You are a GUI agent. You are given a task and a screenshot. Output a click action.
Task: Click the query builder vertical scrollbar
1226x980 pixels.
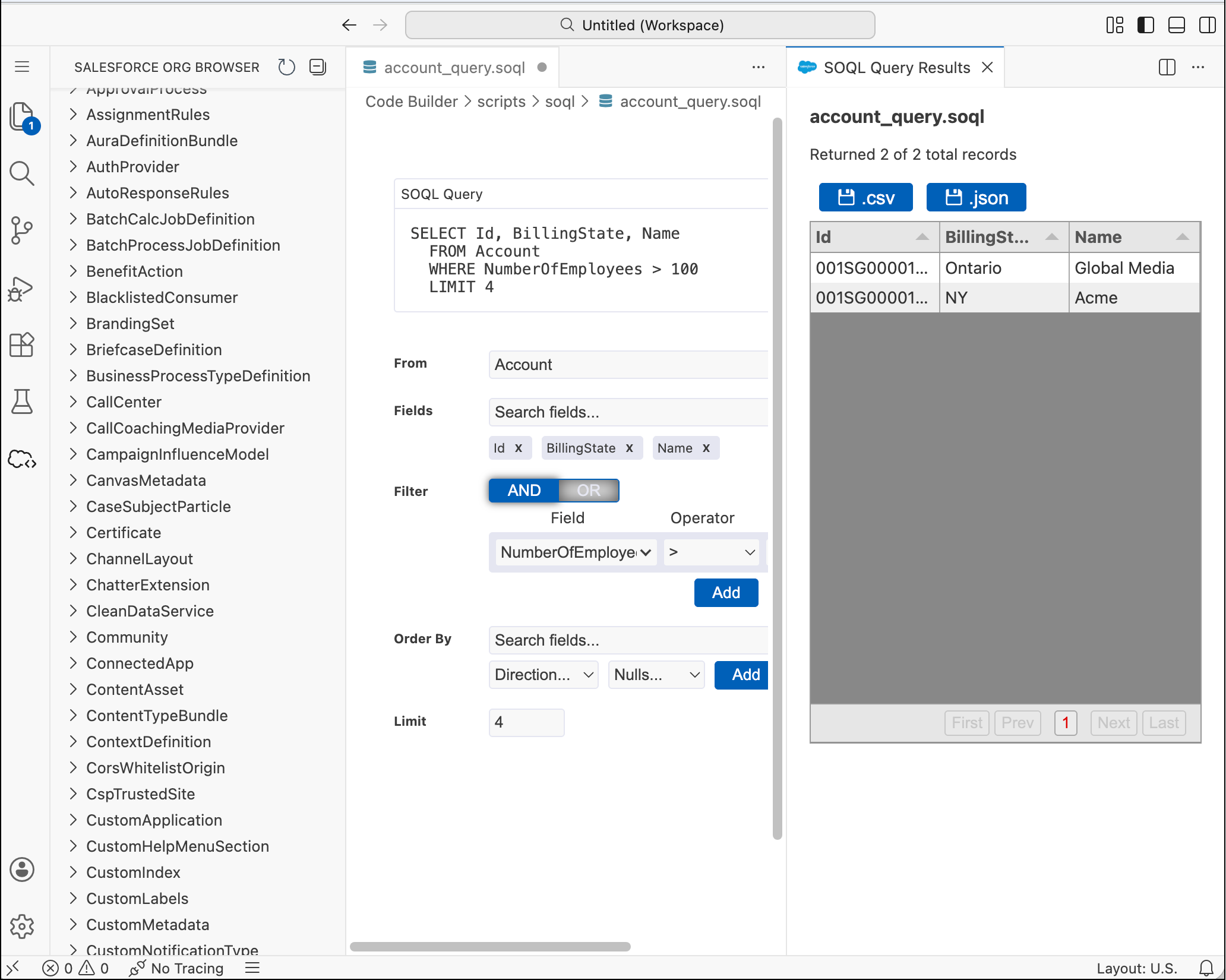click(x=777, y=478)
